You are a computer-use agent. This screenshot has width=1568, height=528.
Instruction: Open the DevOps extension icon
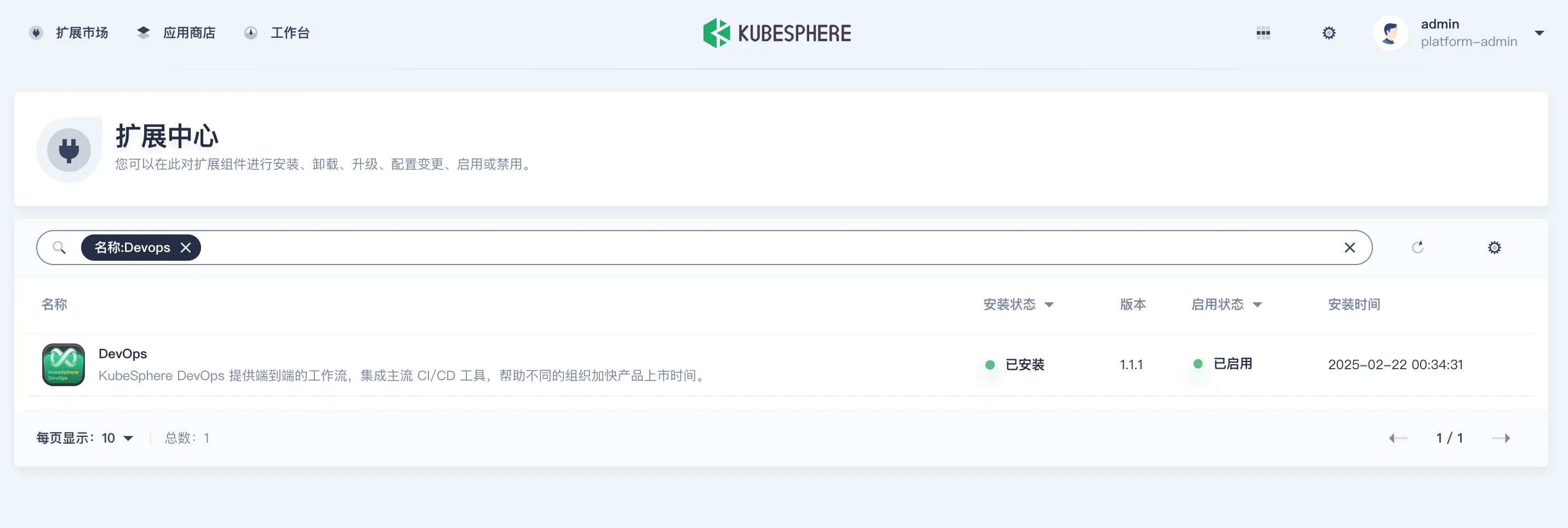[64, 364]
